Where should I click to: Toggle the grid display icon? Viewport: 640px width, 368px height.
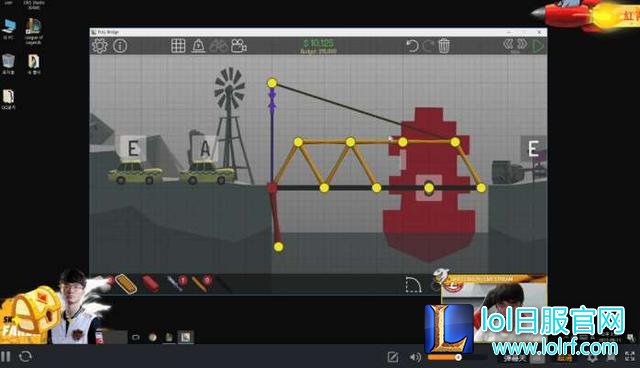click(178, 46)
